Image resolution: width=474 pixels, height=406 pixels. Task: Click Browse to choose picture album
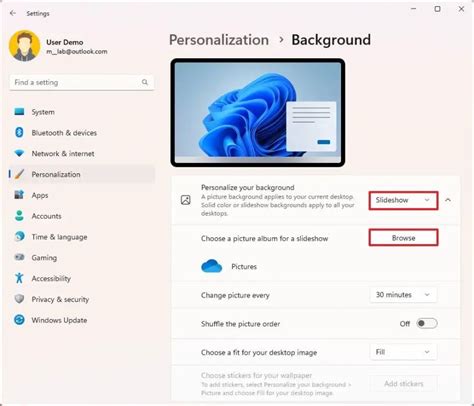(403, 238)
